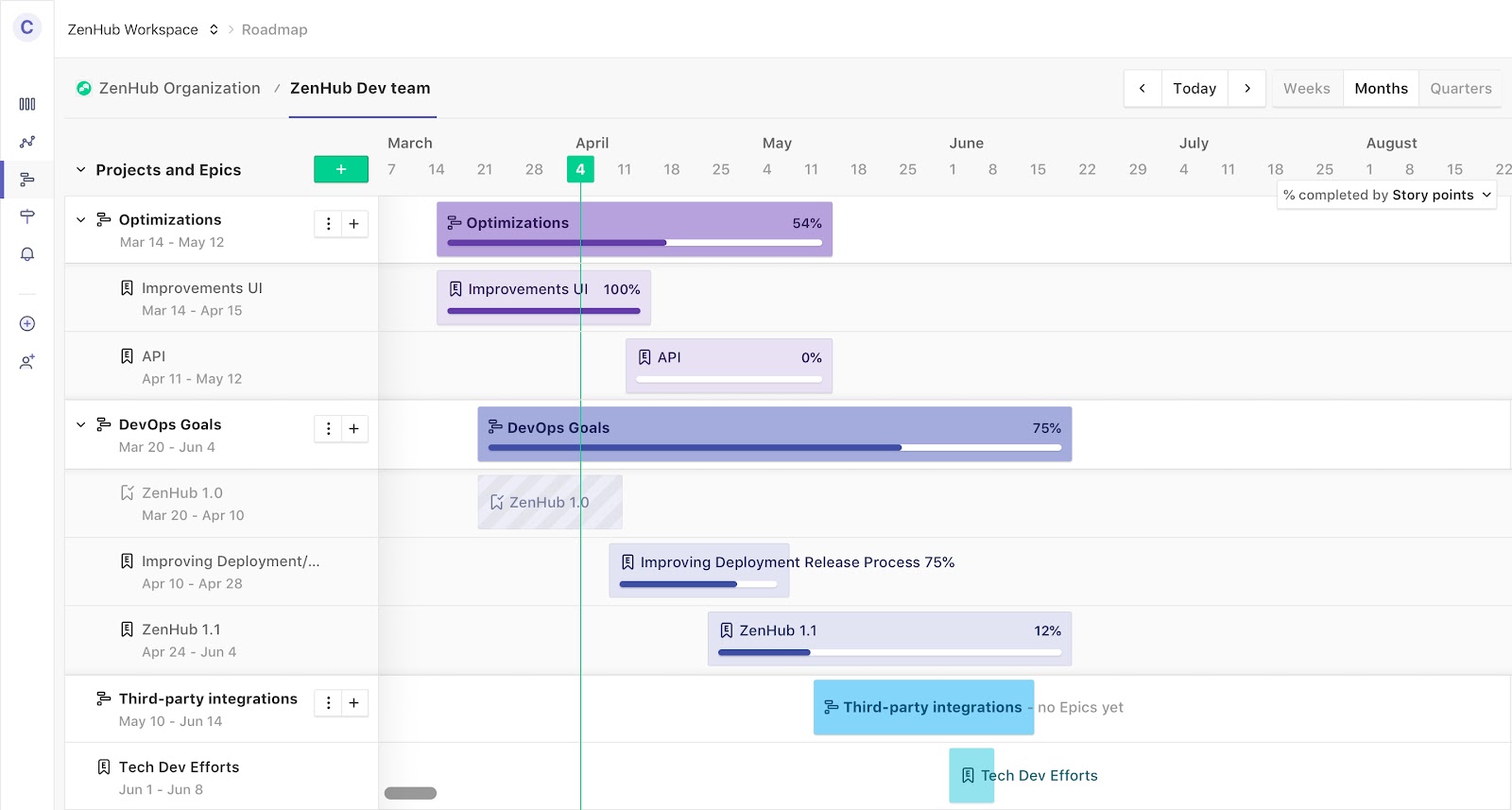Open Third-party integrations options menu
The width and height of the screenshot is (1512, 810).
328,703
